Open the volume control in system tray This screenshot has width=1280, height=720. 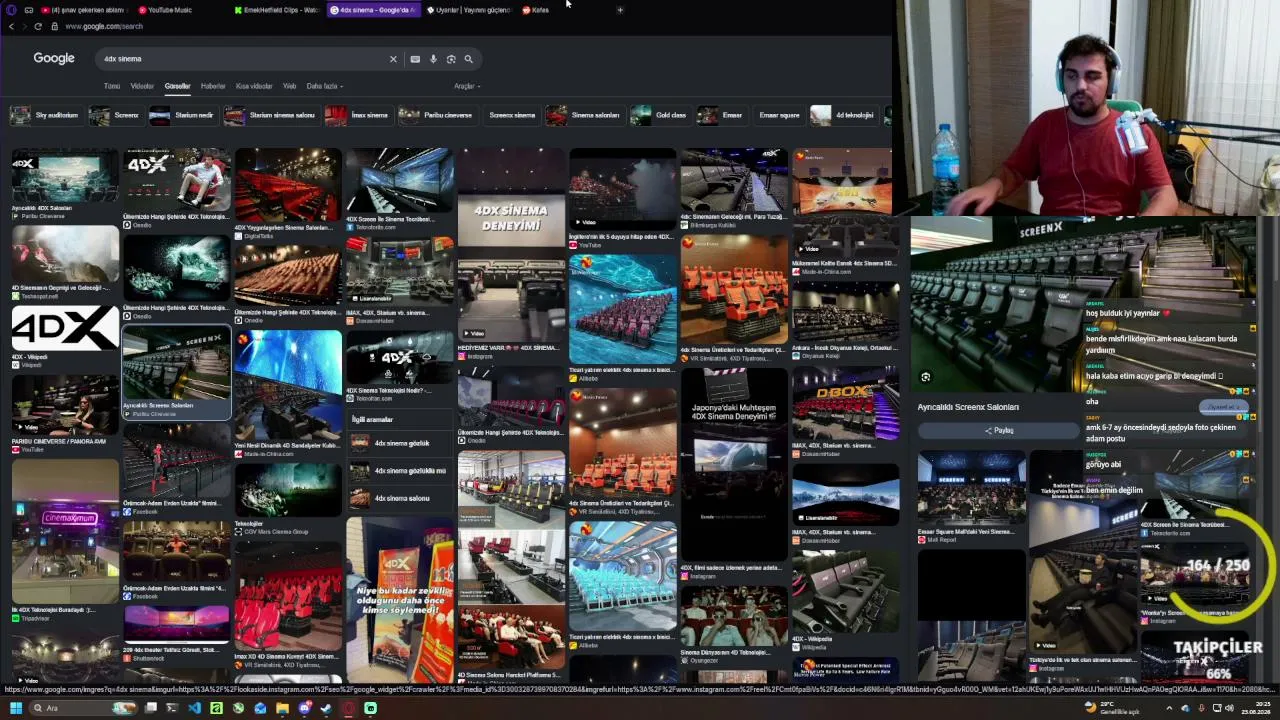pos(1230,708)
